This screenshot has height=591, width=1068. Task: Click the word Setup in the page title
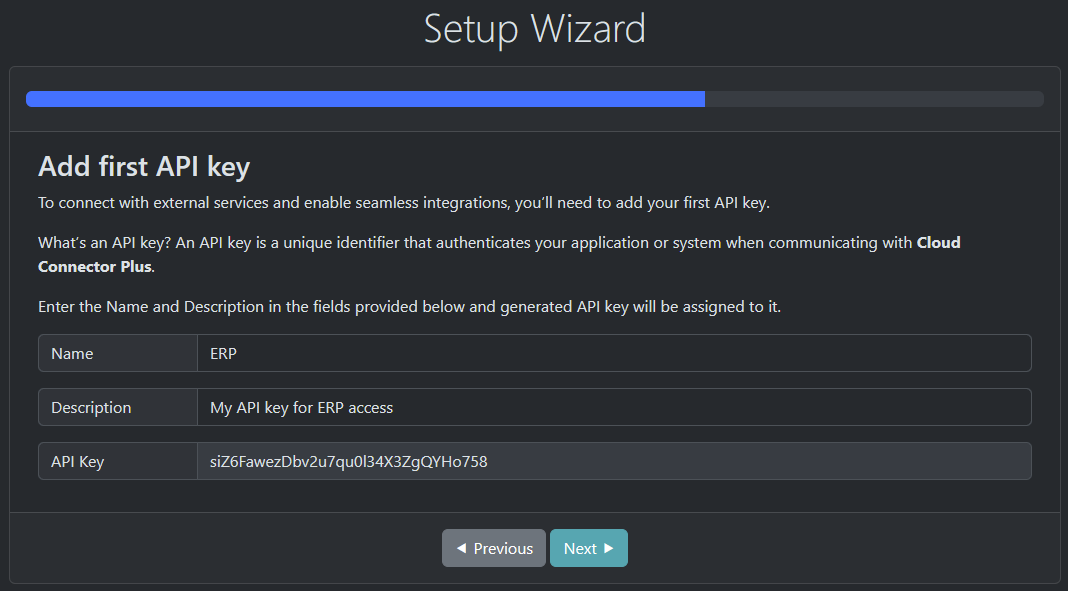472,28
